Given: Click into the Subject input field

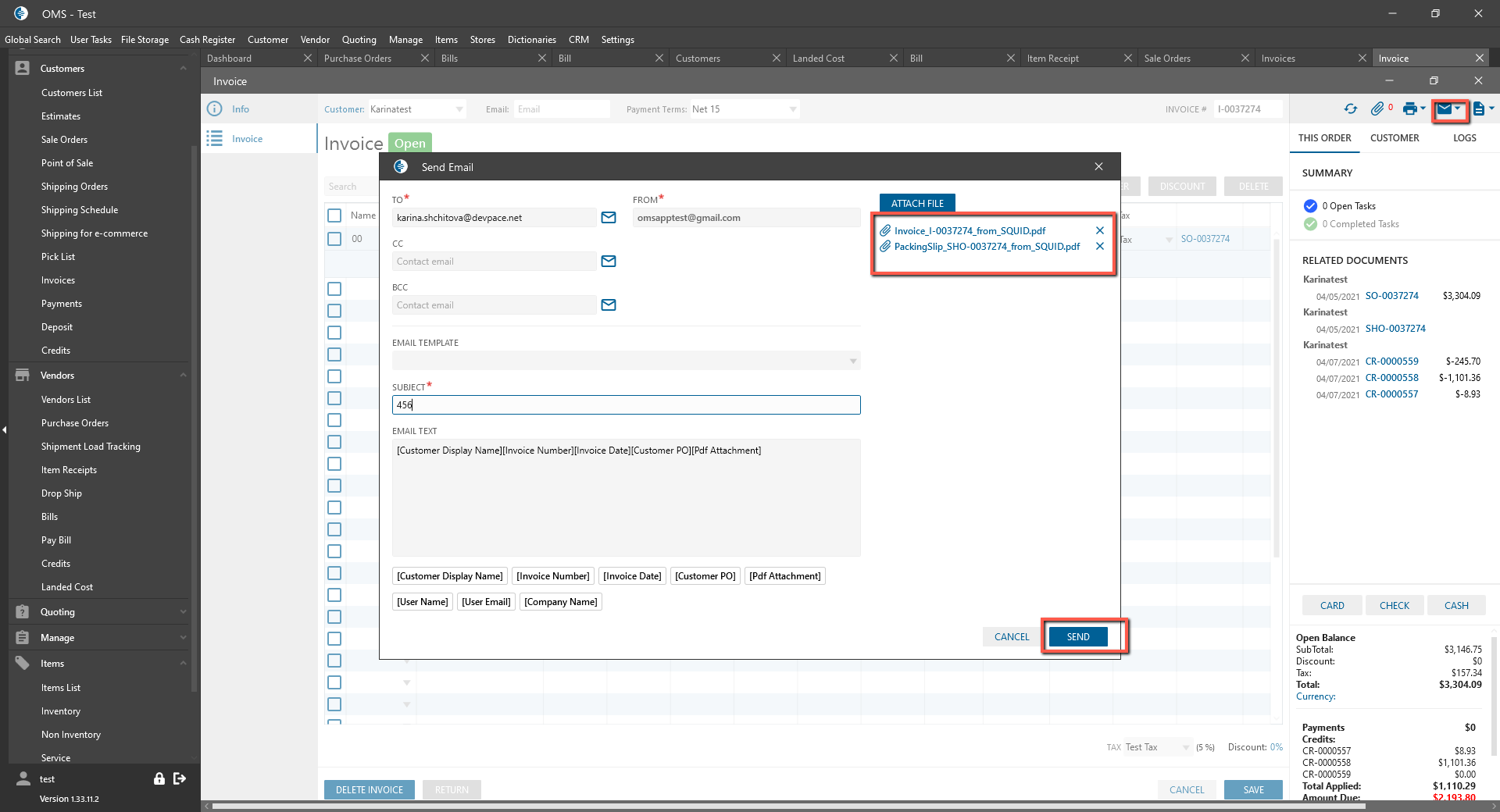Looking at the screenshot, I should [x=626, y=405].
